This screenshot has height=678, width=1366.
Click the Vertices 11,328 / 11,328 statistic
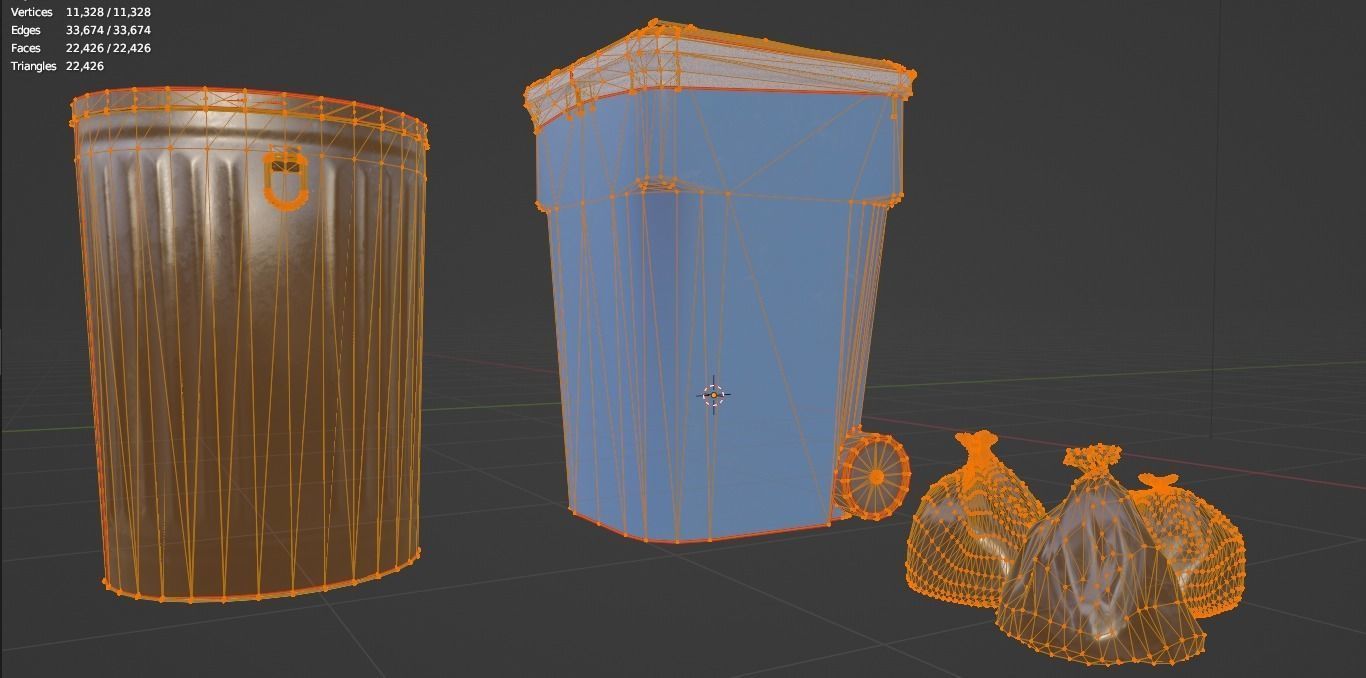81,12
